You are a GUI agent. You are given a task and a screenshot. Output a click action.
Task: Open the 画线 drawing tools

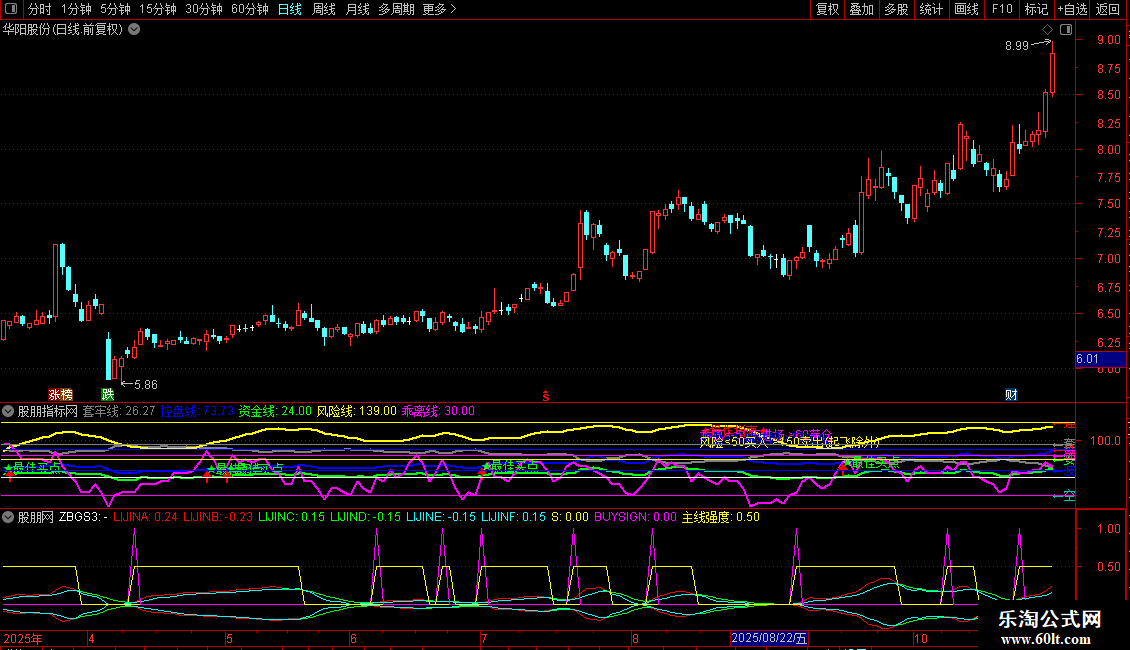click(966, 10)
